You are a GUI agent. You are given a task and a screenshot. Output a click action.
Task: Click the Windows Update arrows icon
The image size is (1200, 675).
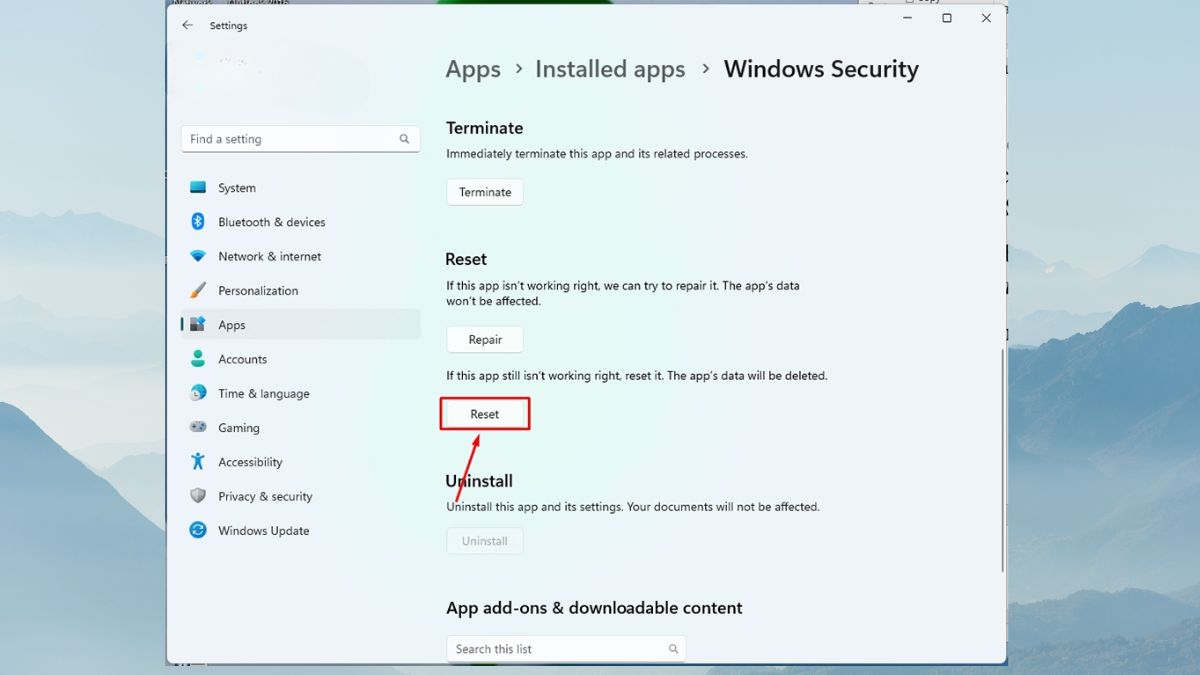pyautogui.click(x=198, y=530)
